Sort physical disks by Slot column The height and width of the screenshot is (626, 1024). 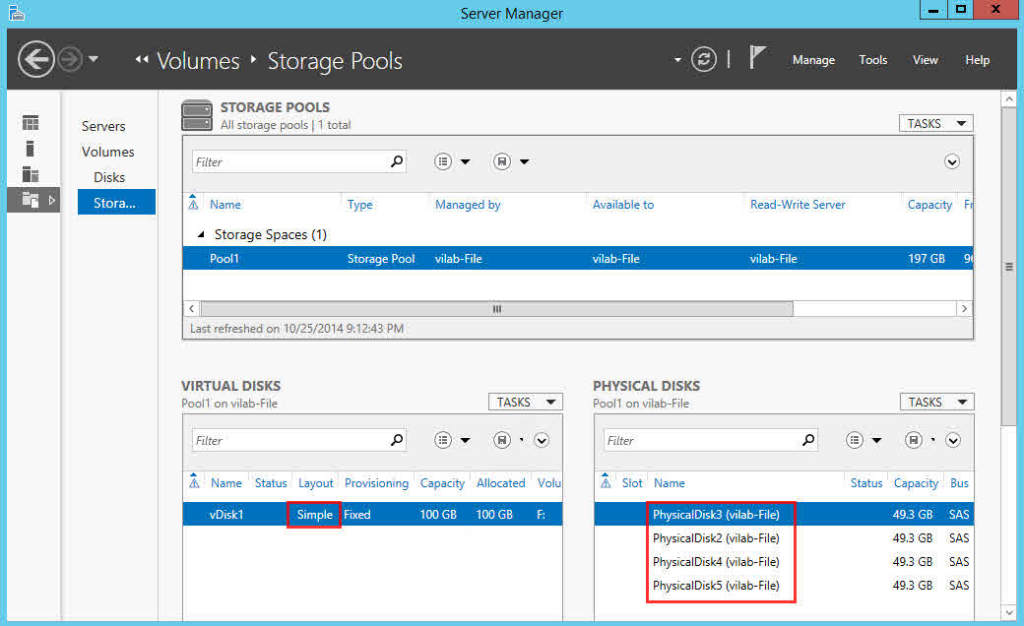(x=632, y=483)
